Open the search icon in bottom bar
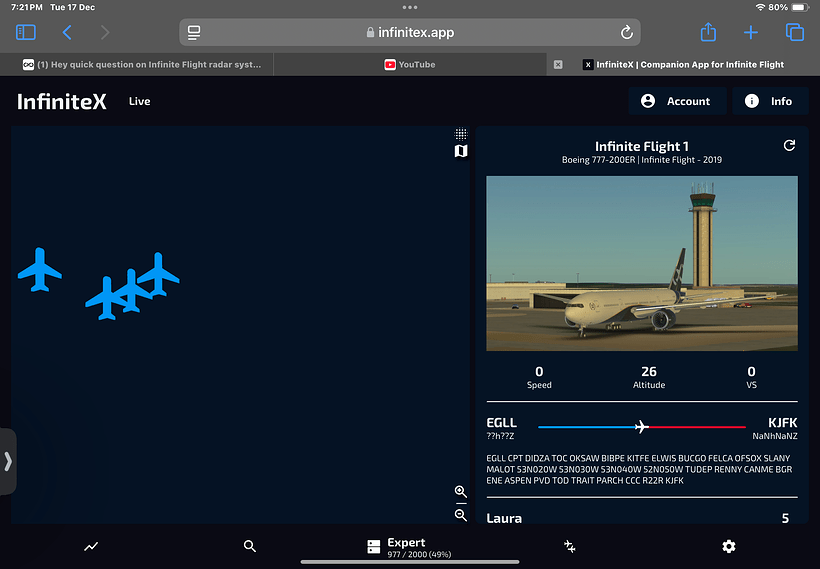 pos(250,547)
